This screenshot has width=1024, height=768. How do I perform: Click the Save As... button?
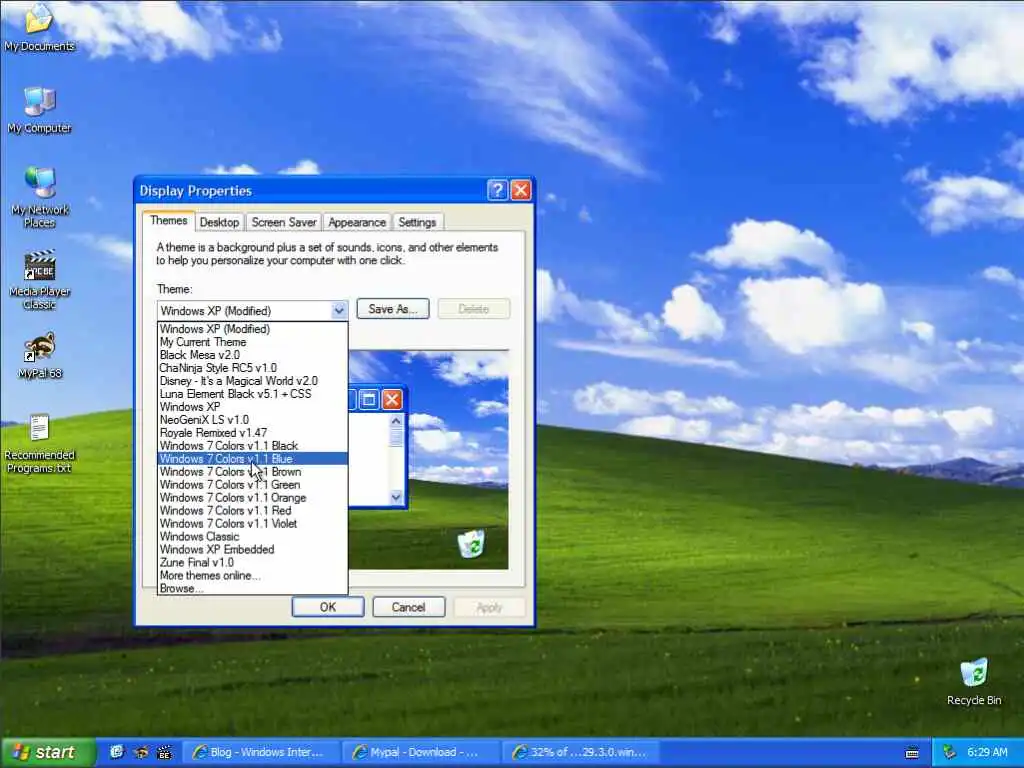click(392, 309)
